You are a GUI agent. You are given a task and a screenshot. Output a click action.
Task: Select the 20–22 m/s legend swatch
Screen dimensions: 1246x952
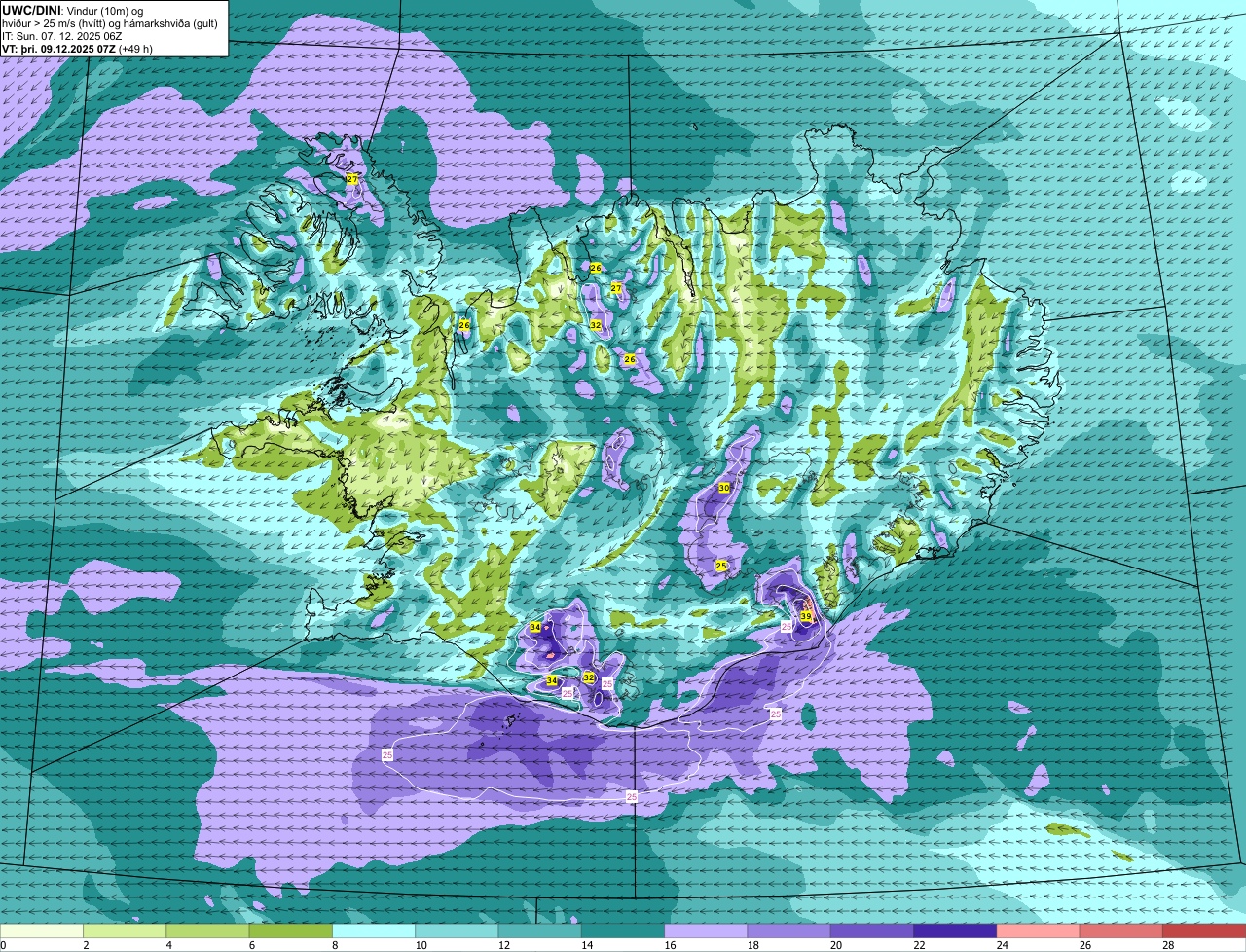872,931
